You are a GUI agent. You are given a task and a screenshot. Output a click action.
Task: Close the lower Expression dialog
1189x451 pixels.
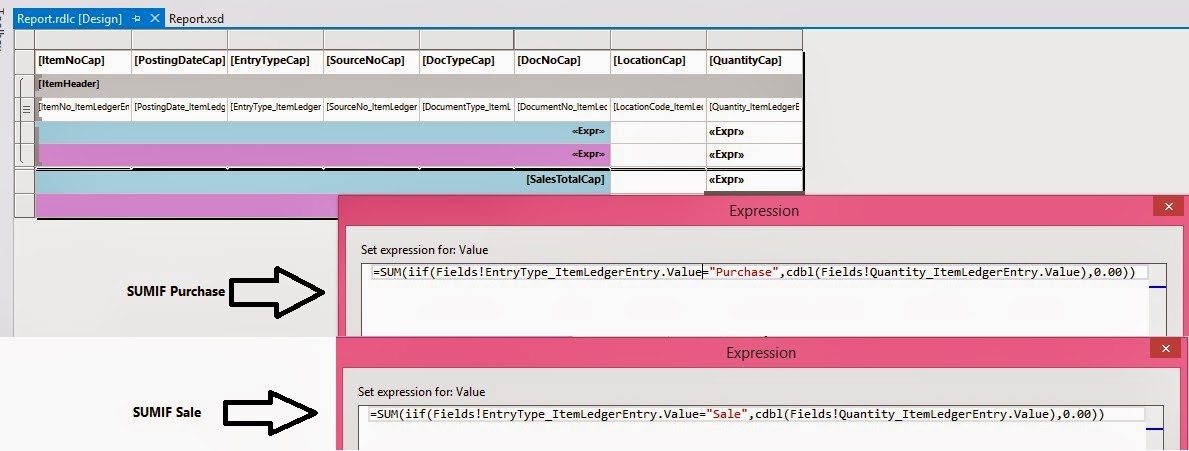click(x=1166, y=349)
